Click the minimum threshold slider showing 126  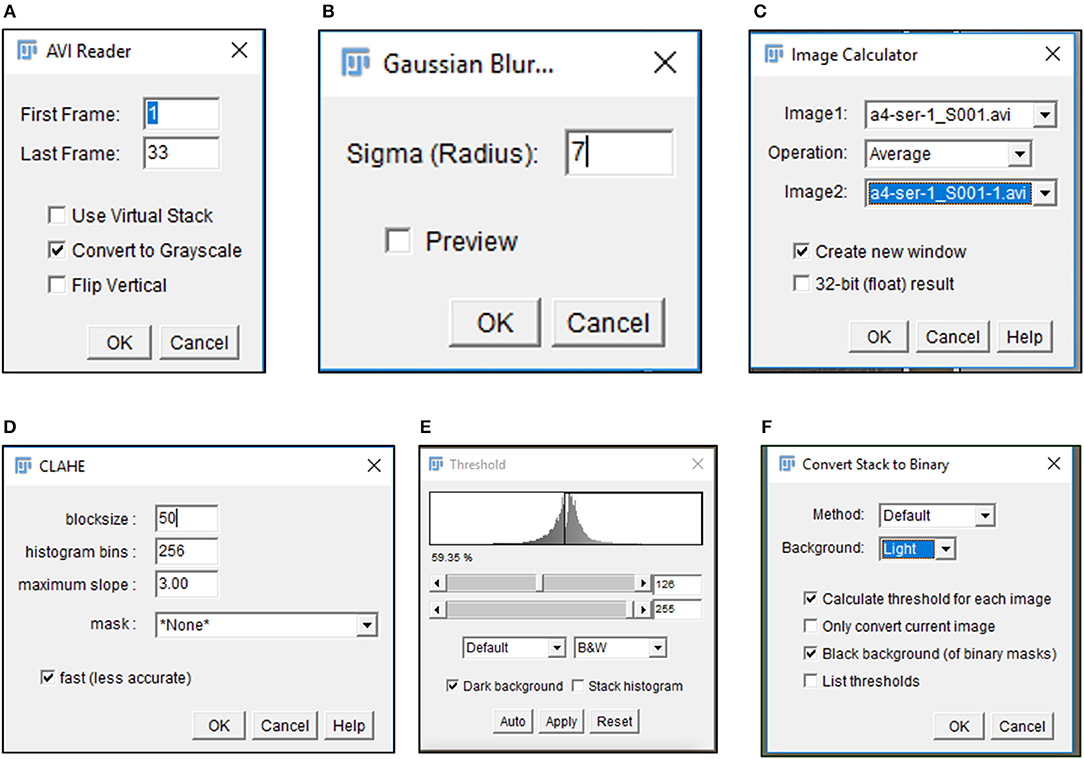point(540,583)
